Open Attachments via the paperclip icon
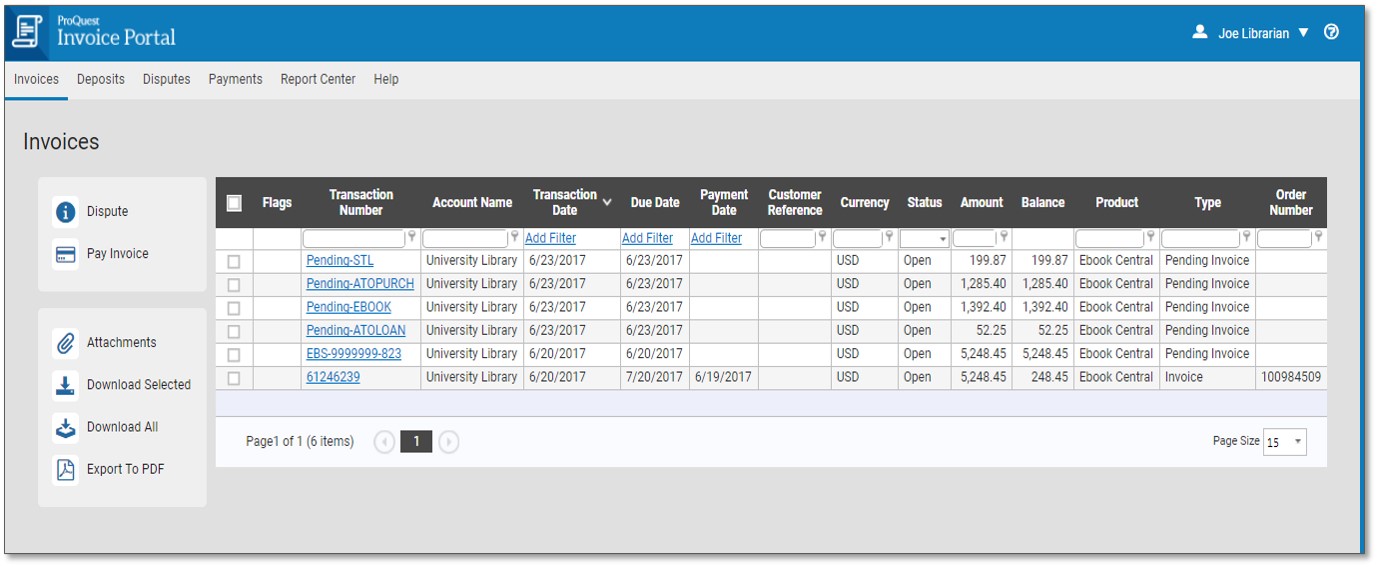This screenshot has width=1377, height=567. pyautogui.click(x=66, y=343)
